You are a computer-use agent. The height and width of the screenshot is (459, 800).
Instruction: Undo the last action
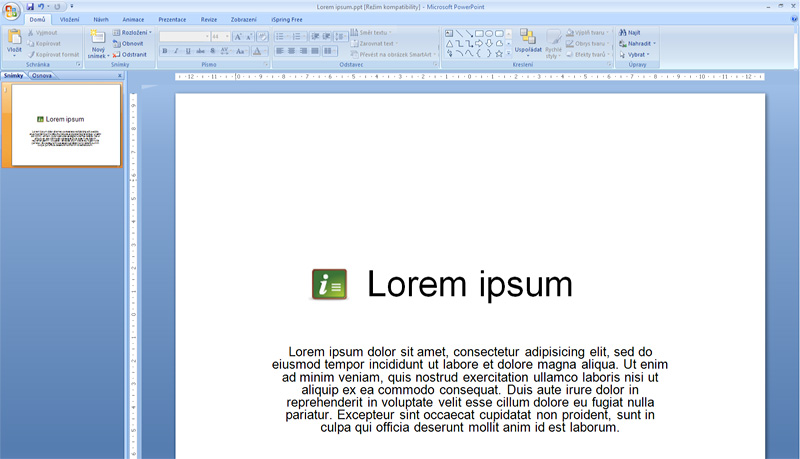coord(41,7)
